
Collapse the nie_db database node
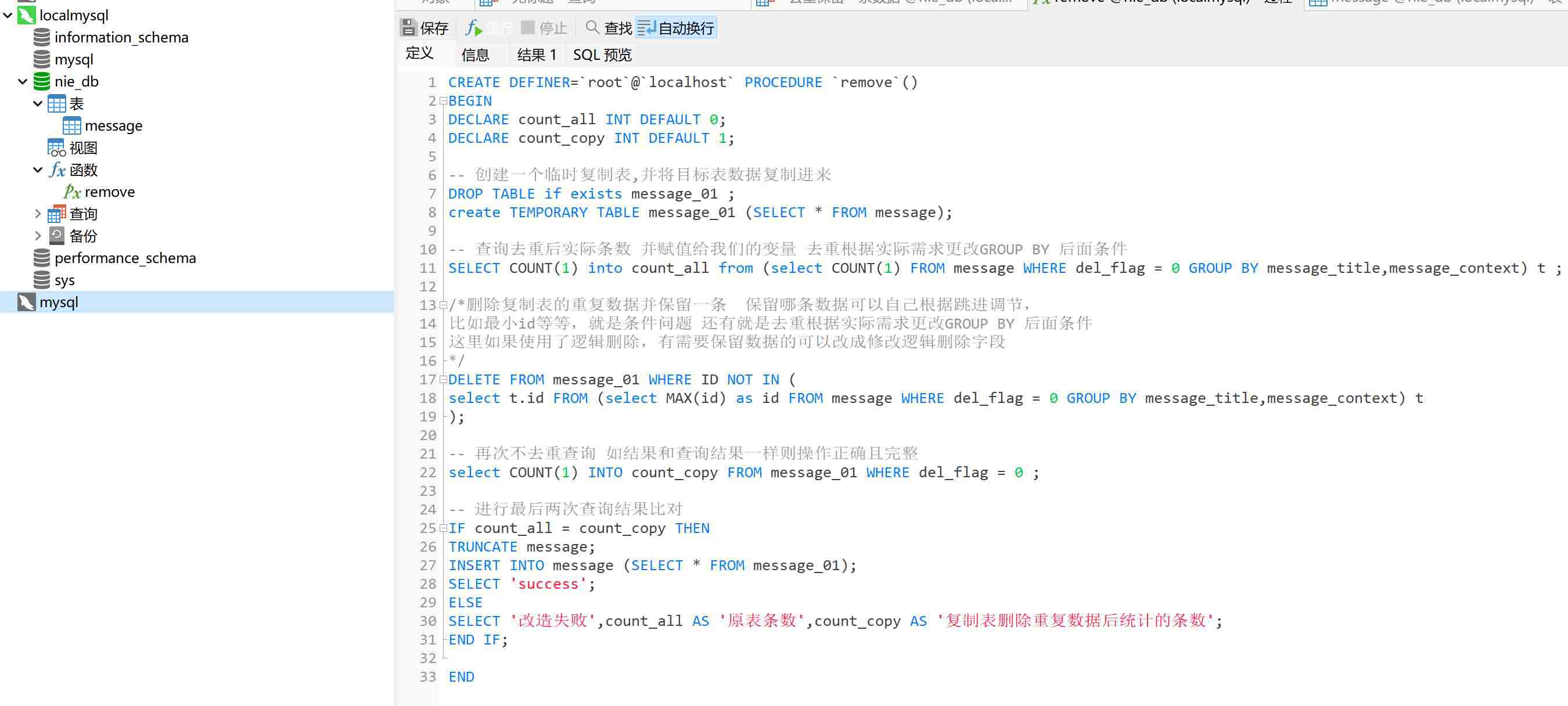pos(23,81)
